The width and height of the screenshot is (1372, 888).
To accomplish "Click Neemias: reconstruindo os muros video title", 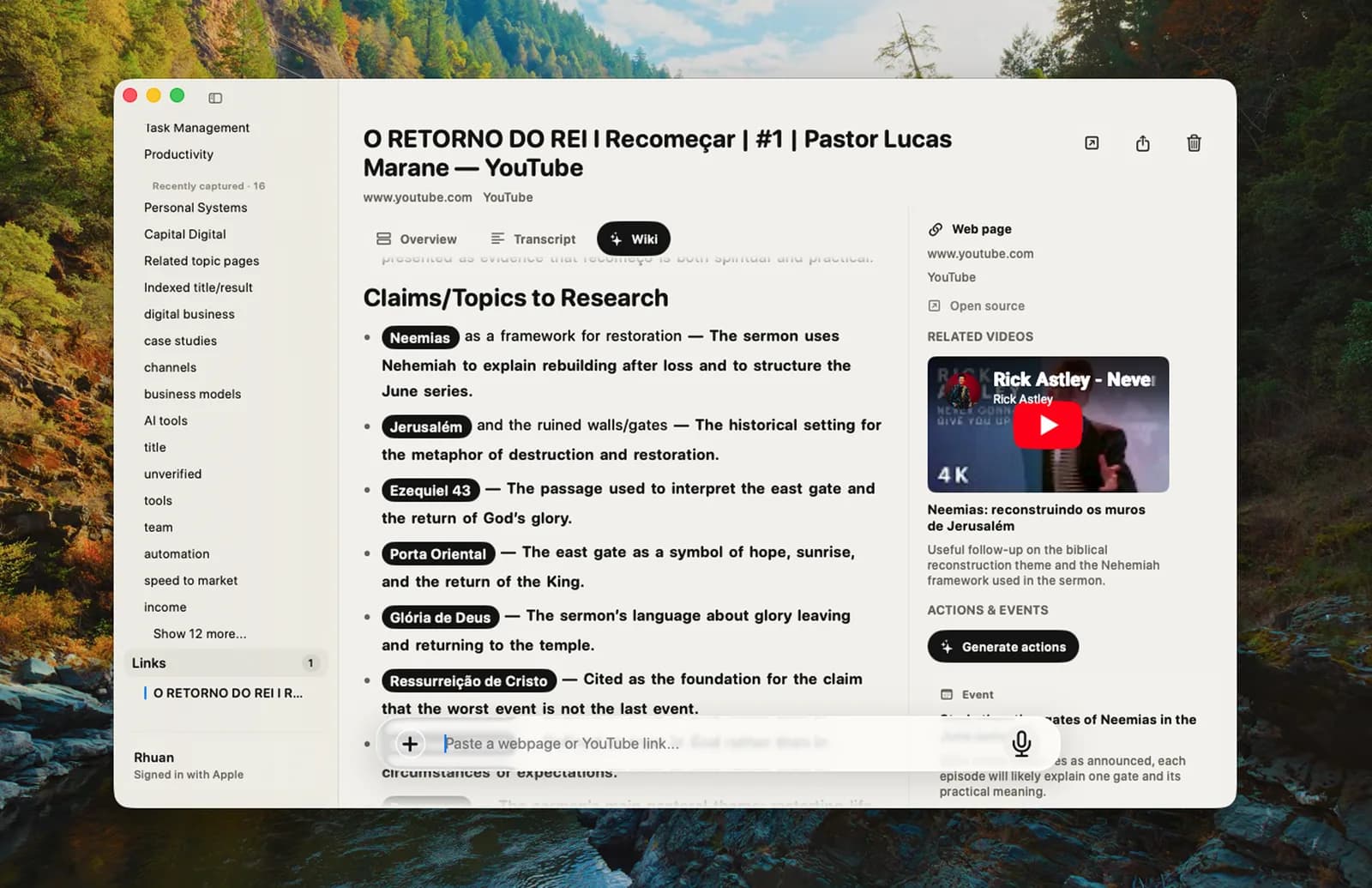I will (1036, 517).
